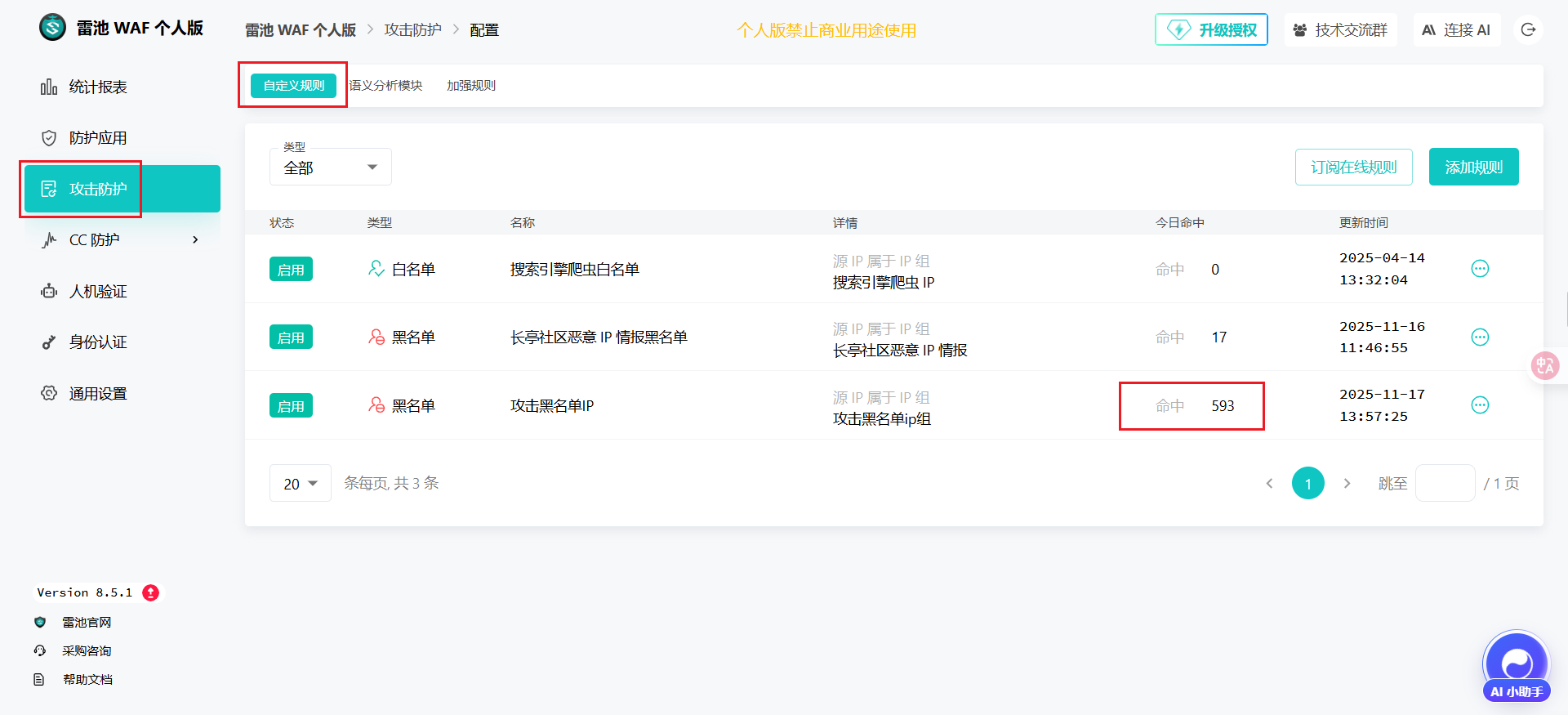Click the 跳至 page number input

click(1445, 483)
